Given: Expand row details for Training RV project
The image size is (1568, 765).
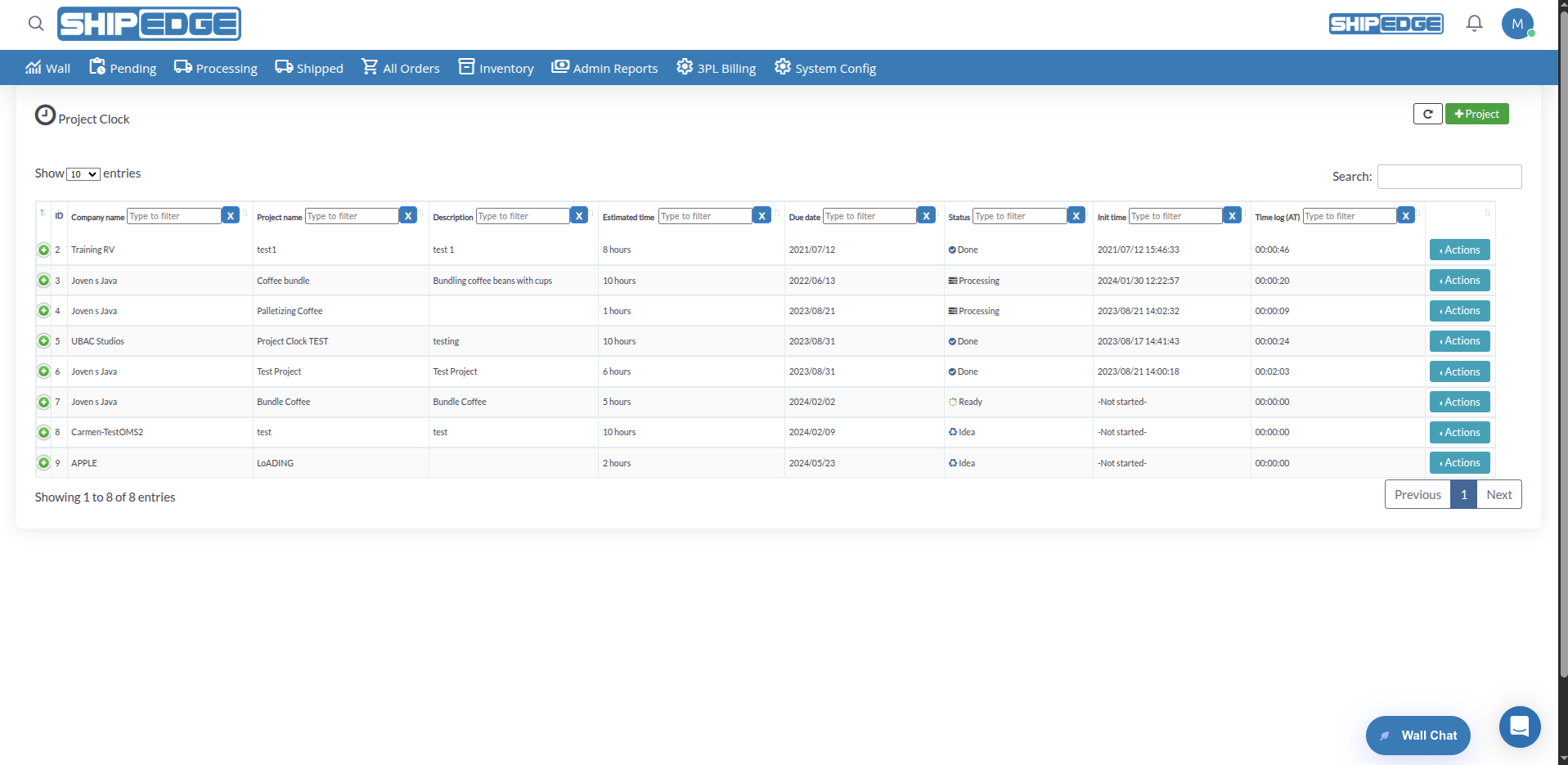Looking at the screenshot, I should [44, 250].
